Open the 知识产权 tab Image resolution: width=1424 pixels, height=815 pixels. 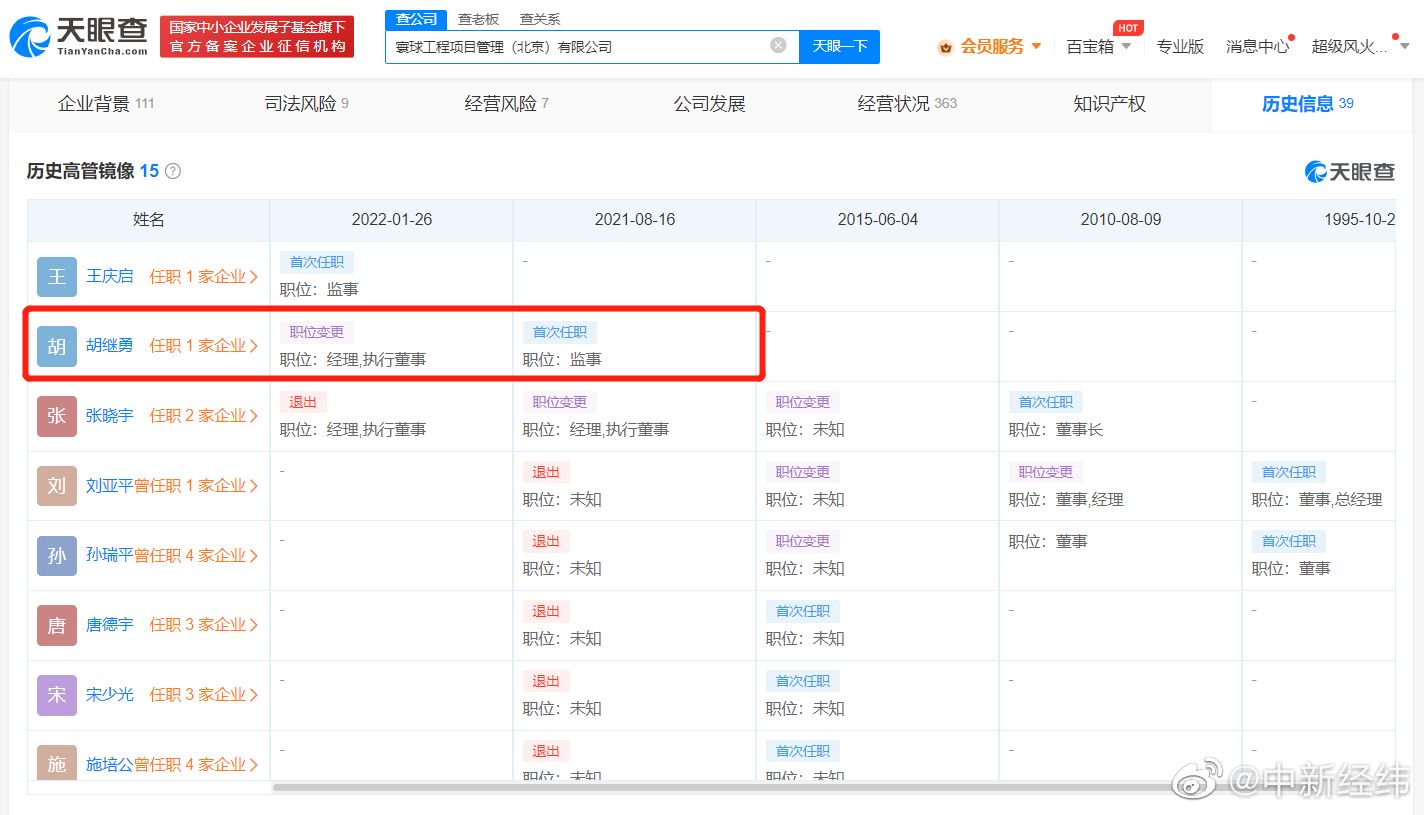[x=1109, y=104]
